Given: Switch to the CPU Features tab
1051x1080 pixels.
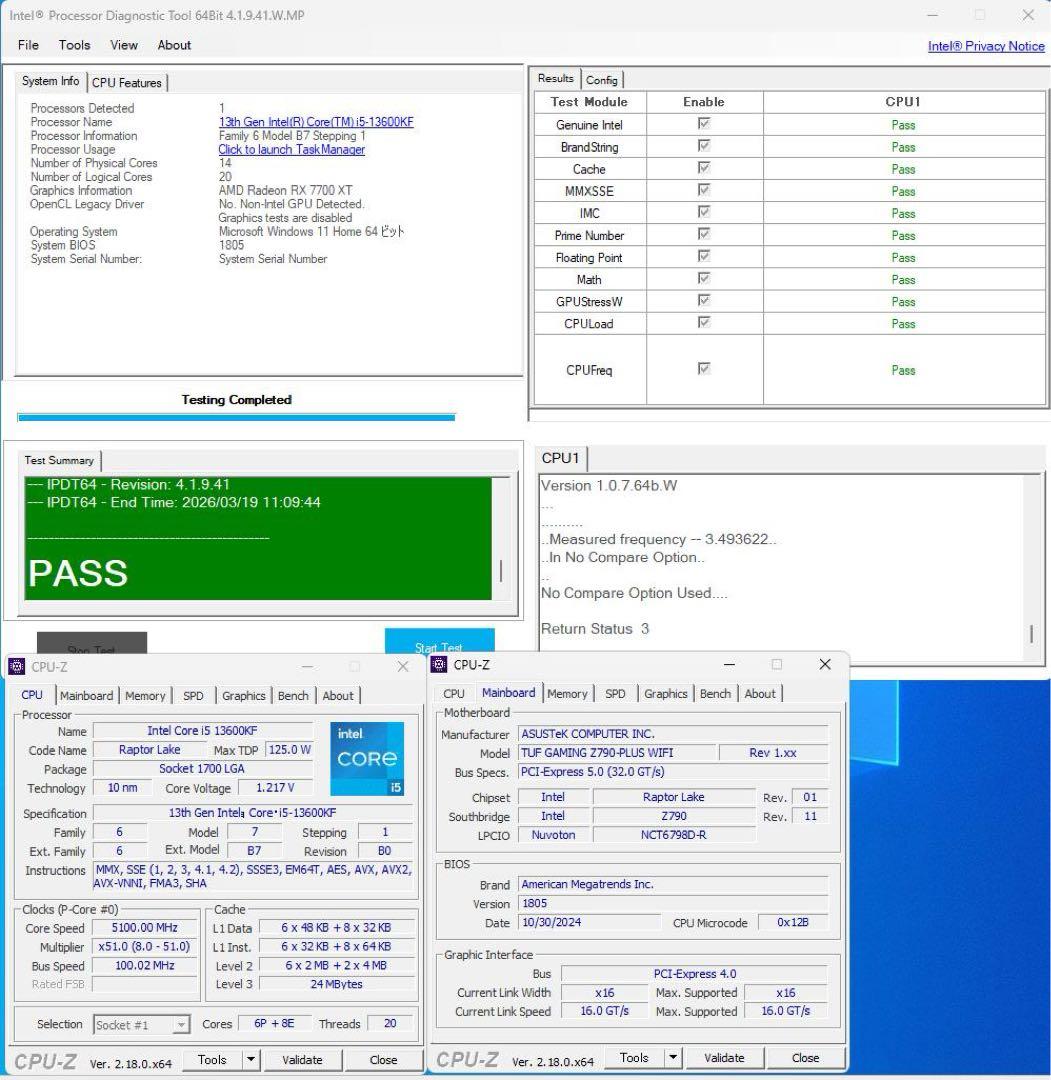Looking at the screenshot, I should [127, 83].
